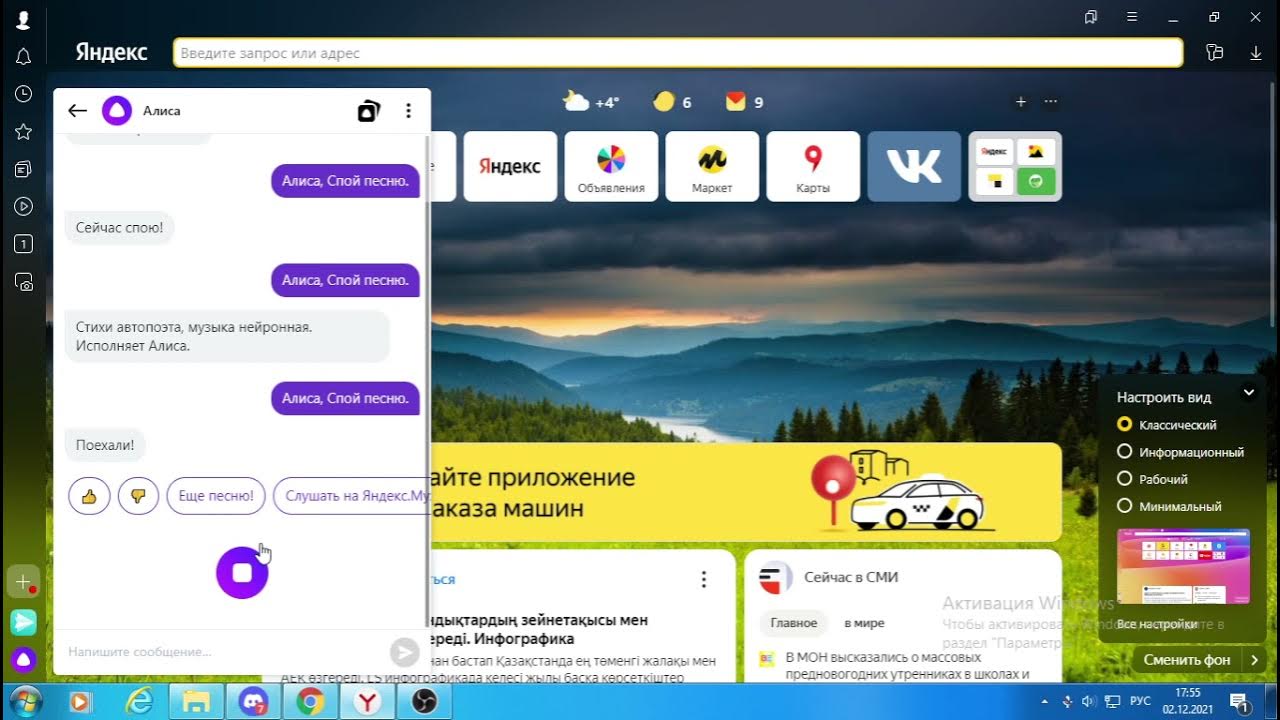The width and height of the screenshot is (1280, 720).
Task: Open the media play icon in the sidebar
Action: point(24,206)
